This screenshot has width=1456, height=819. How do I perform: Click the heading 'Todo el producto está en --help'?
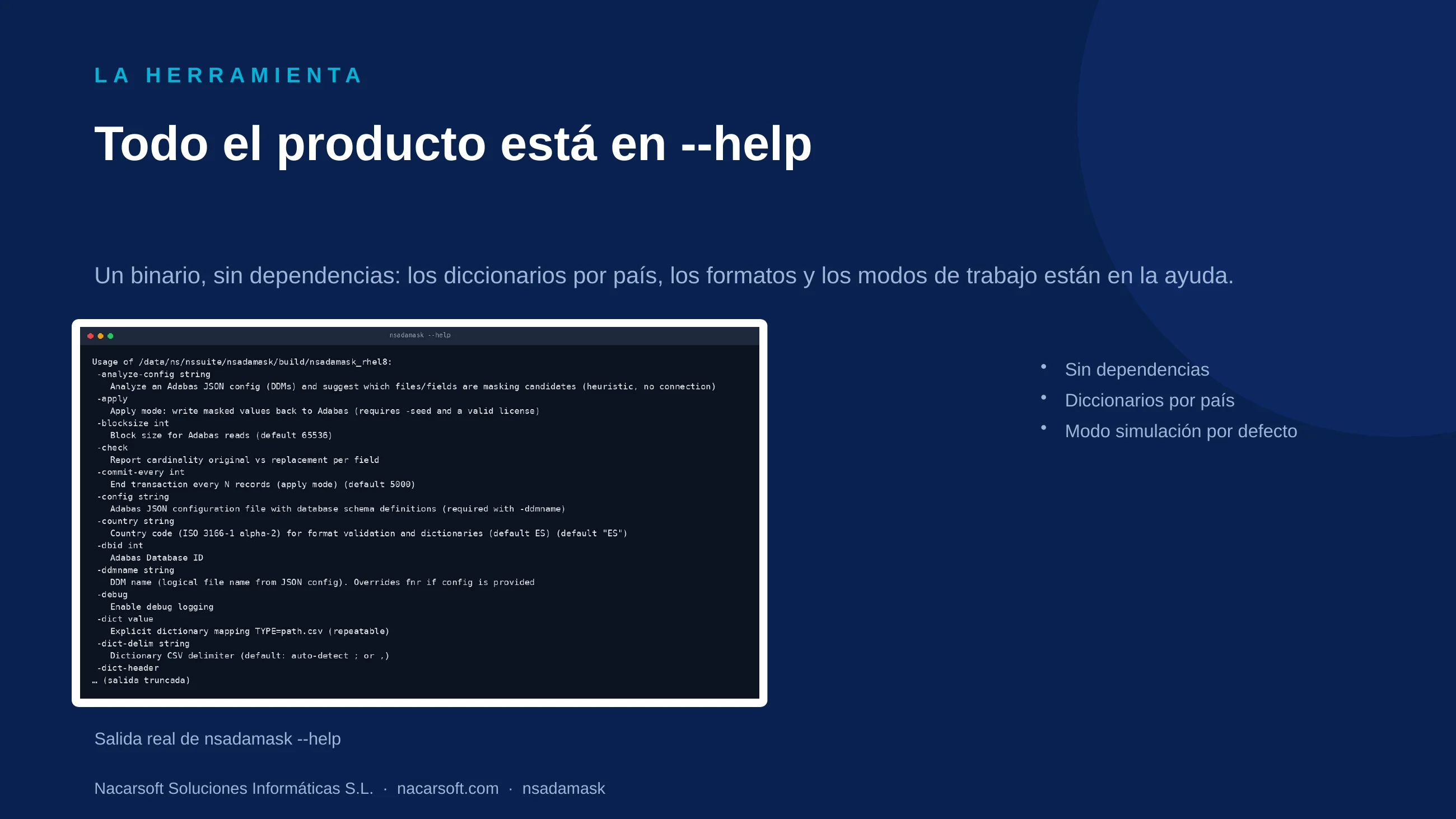(x=452, y=143)
